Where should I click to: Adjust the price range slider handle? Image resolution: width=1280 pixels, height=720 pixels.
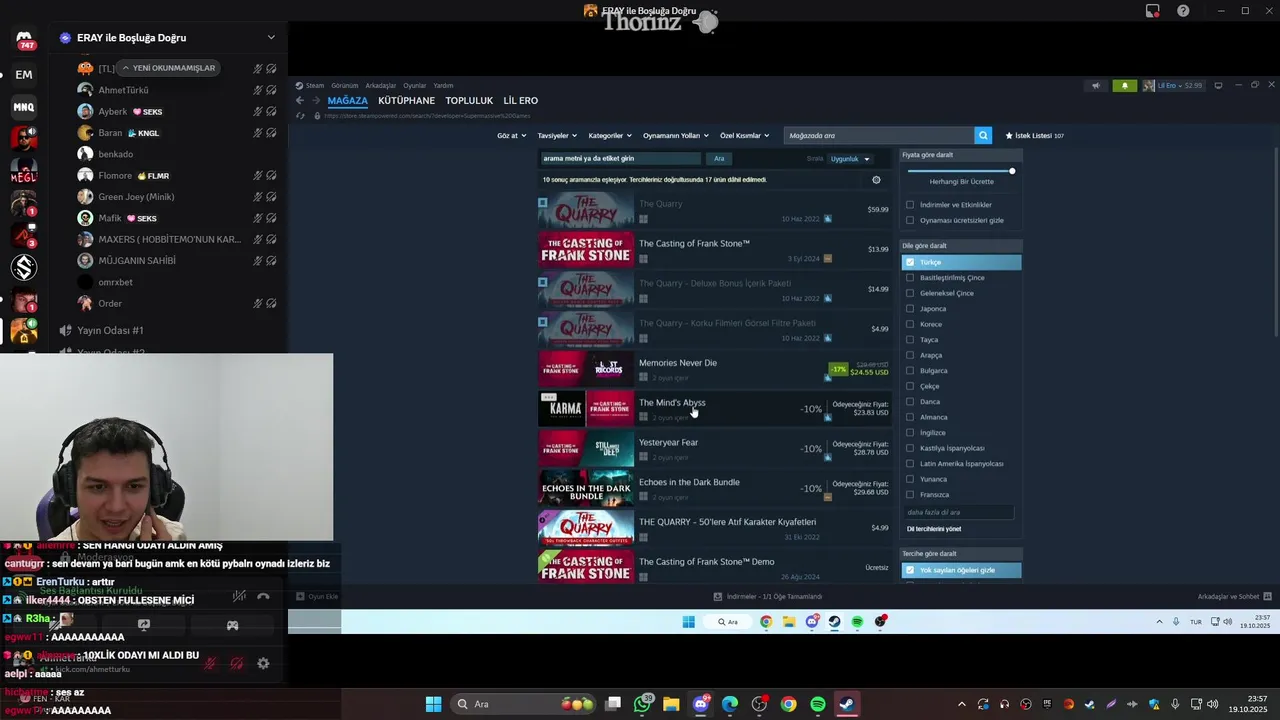coord(1012,171)
